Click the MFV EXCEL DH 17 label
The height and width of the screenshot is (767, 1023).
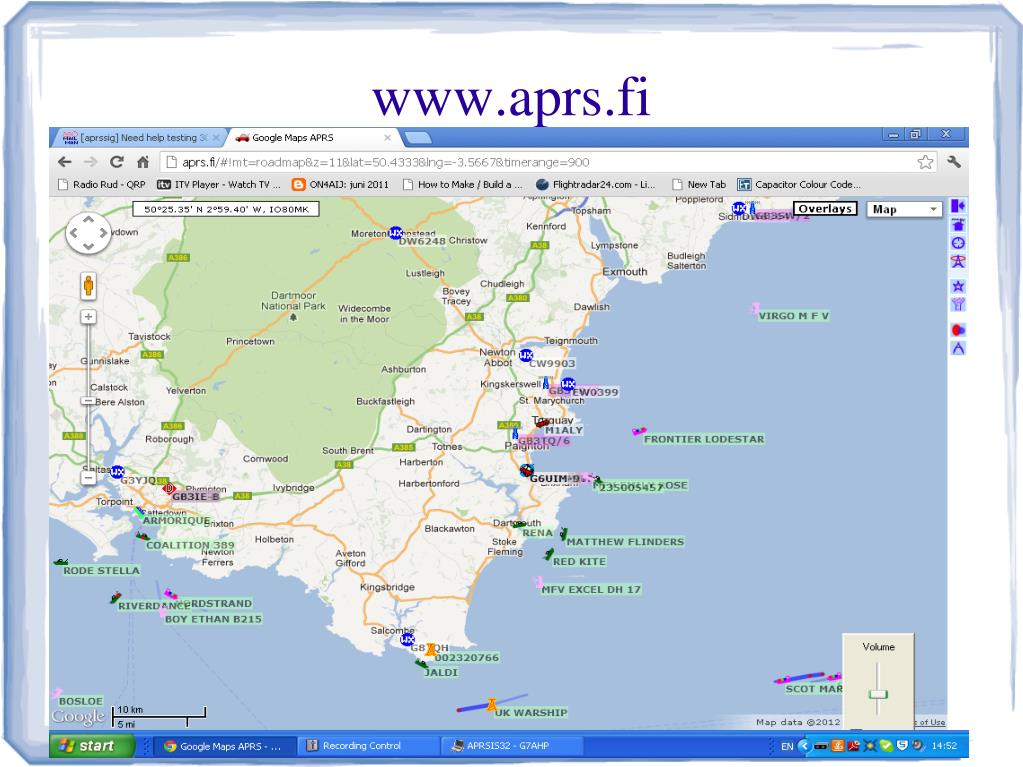coord(591,590)
